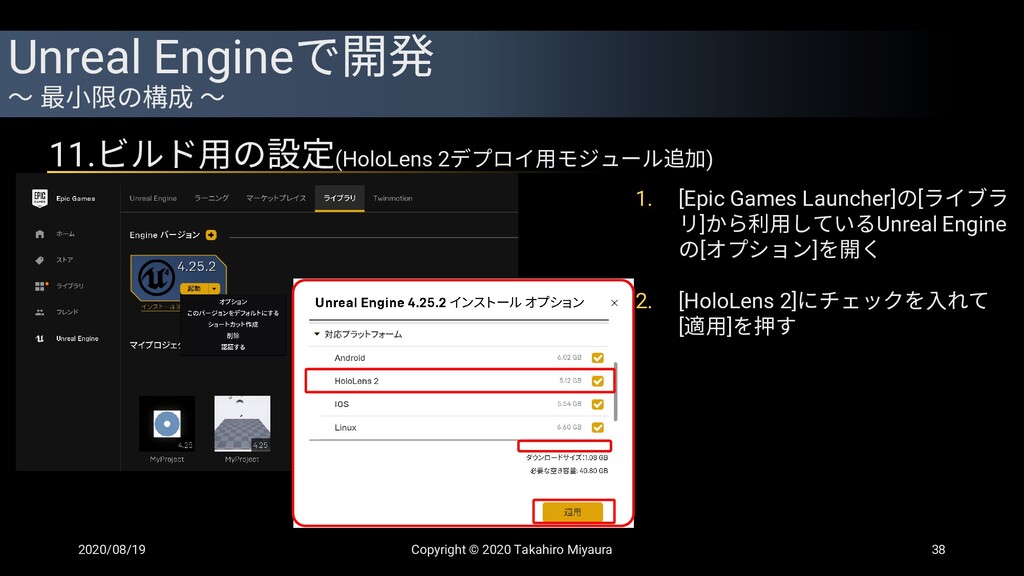
Task: Click the ストア label in sidebar
Action: click(65, 260)
